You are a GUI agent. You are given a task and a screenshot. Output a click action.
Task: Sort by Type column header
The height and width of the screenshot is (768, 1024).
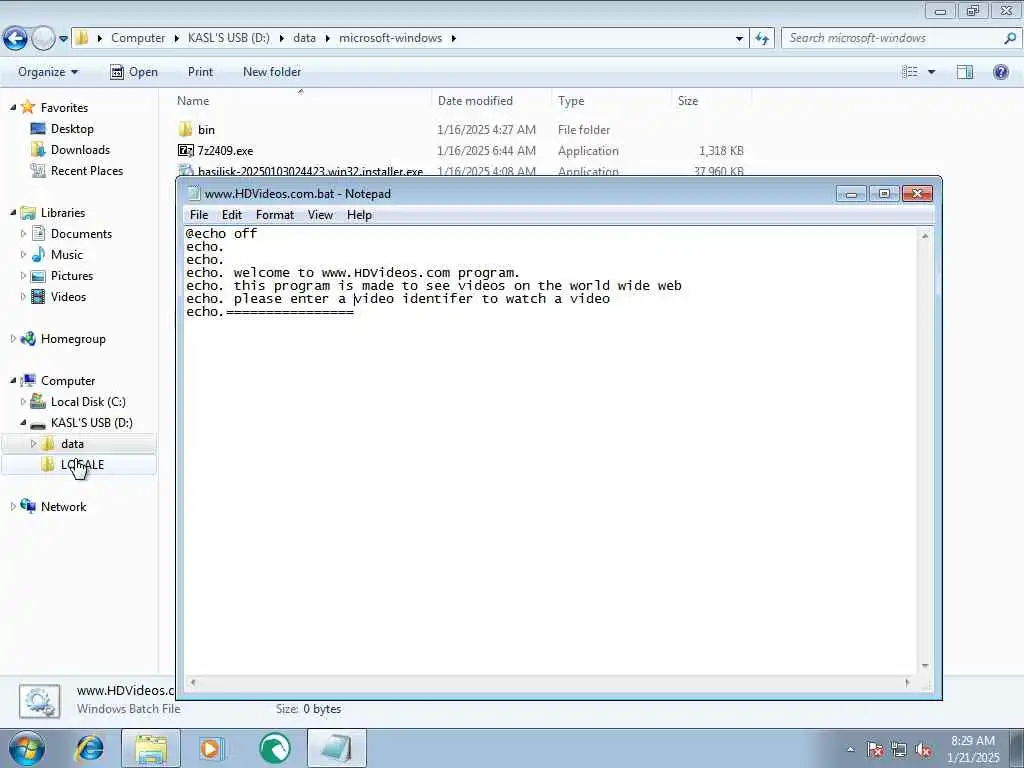(x=571, y=101)
